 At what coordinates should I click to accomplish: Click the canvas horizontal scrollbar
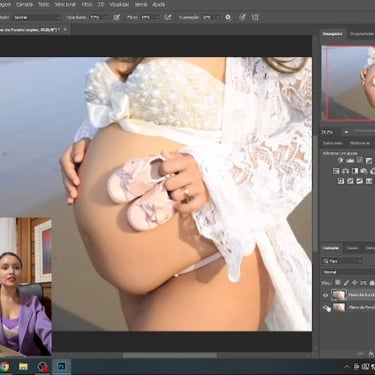click(170, 355)
